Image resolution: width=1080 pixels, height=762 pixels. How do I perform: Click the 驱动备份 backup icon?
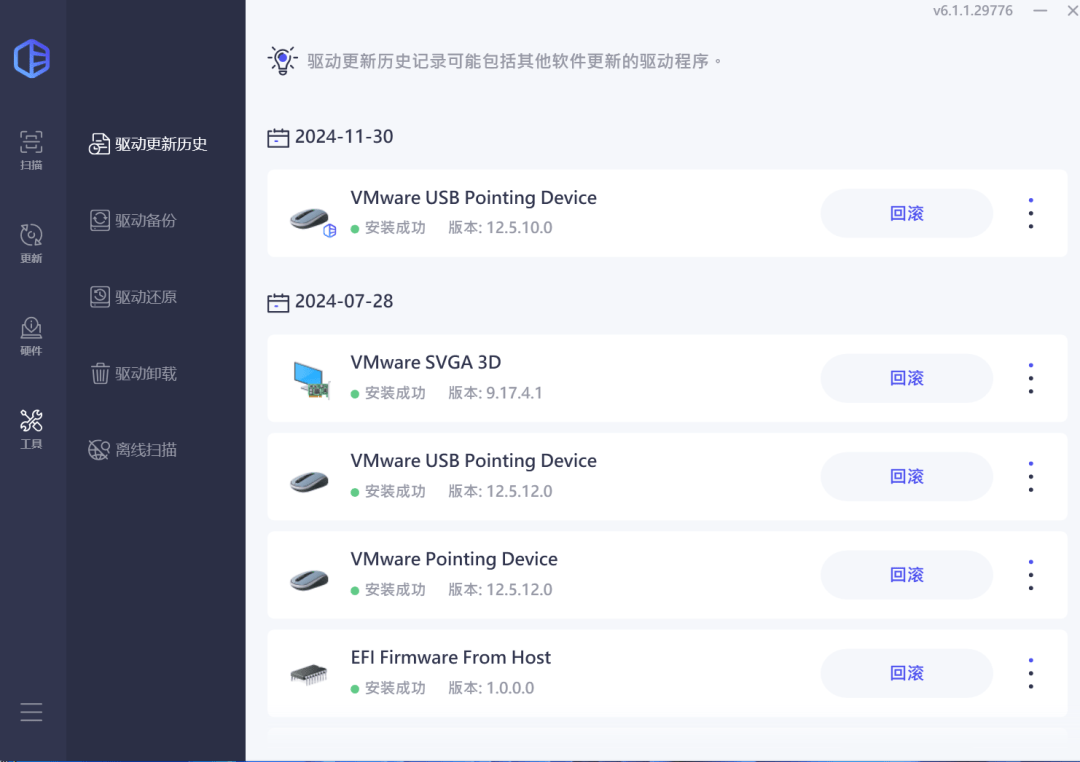pos(99,220)
